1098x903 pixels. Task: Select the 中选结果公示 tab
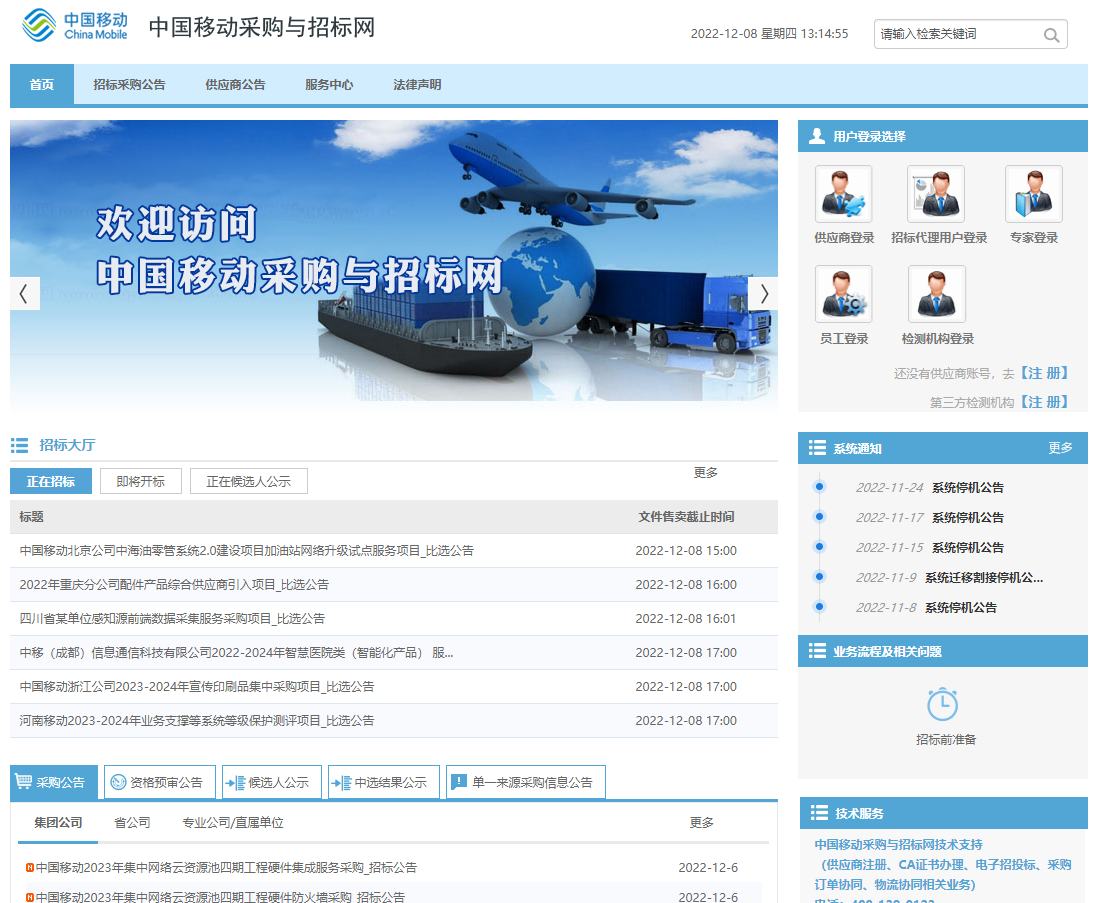pyautogui.click(x=384, y=783)
